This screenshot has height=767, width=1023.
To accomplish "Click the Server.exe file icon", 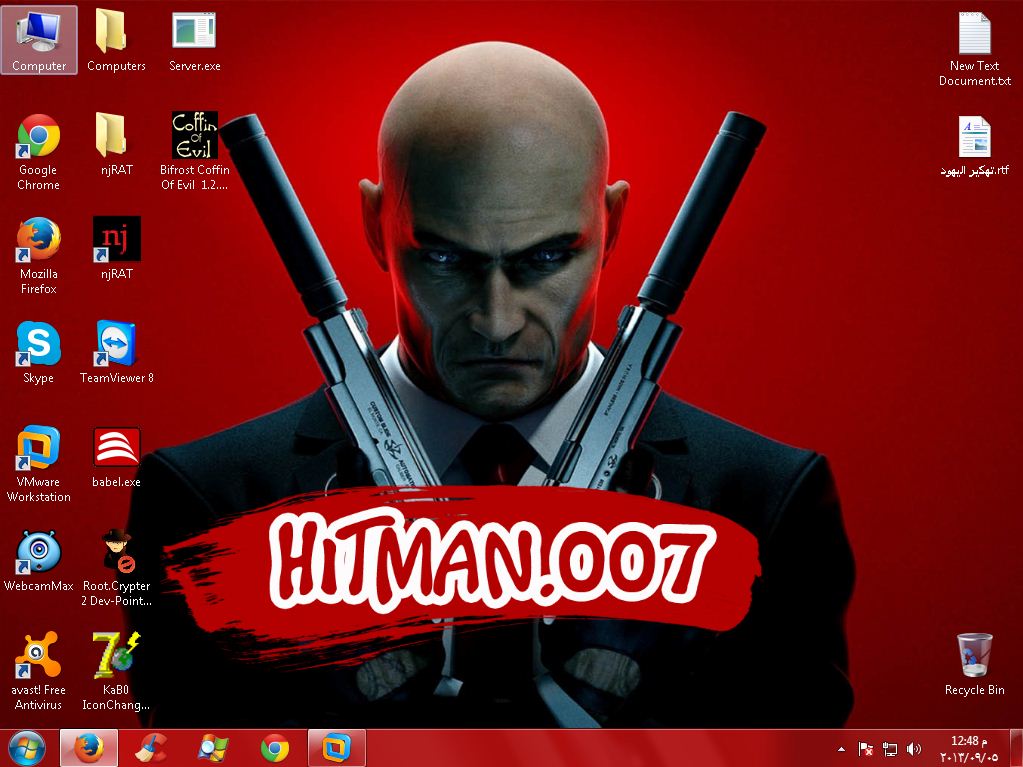I will 194,34.
